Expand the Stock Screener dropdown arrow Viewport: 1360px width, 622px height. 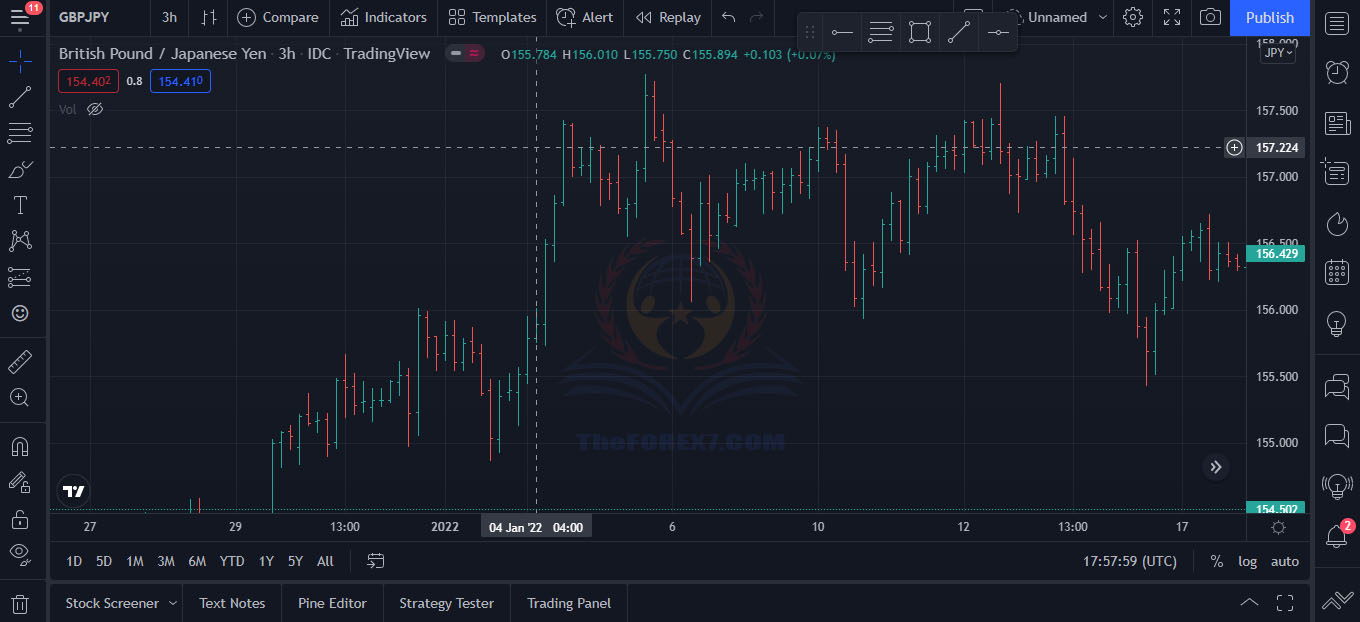[x=173, y=603]
